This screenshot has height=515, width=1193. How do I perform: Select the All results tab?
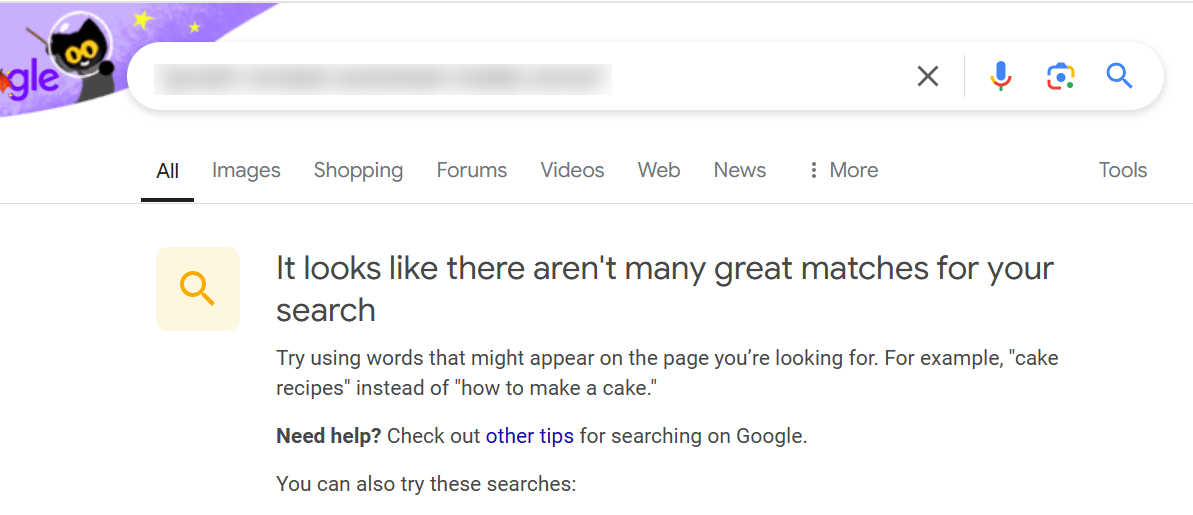[167, 171]
